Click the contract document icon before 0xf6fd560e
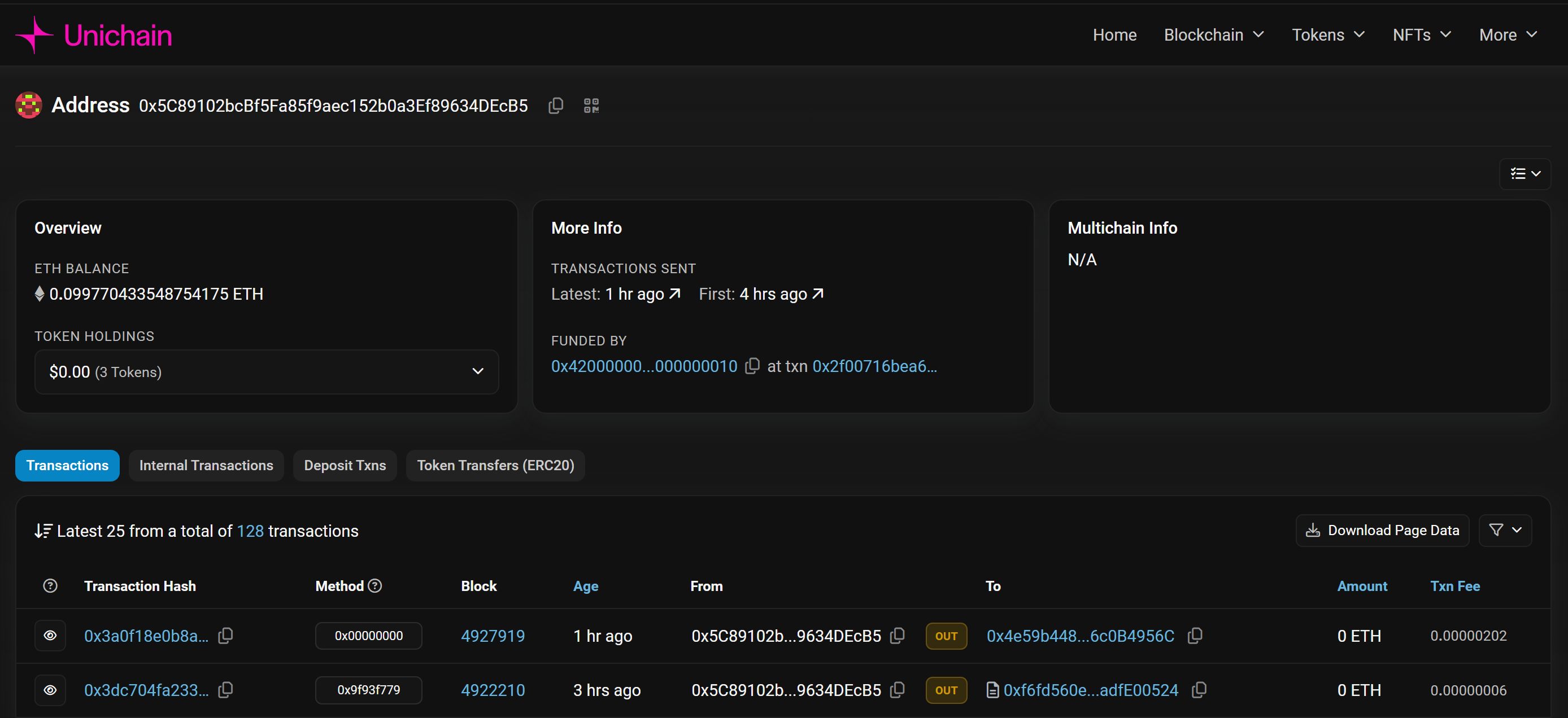1568x718 pixels. pos(993,690)
